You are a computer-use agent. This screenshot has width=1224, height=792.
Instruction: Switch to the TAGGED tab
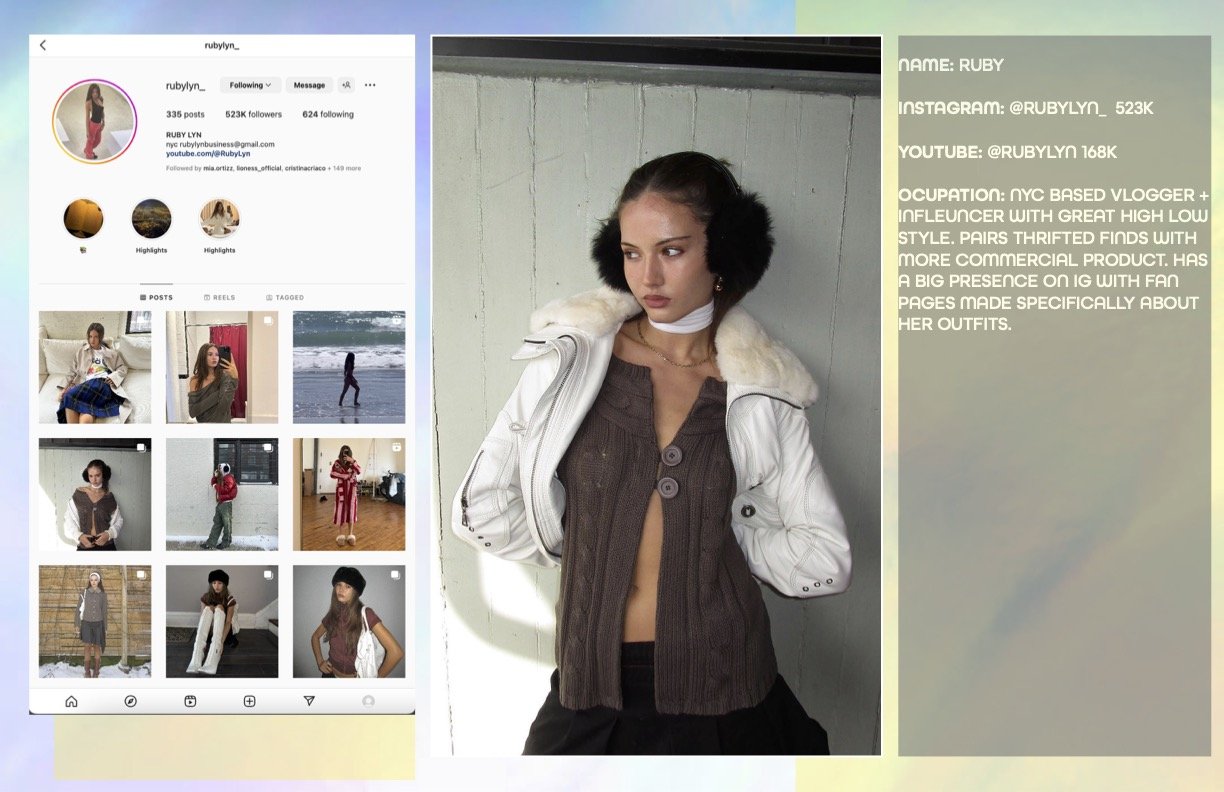pos(285,297)
